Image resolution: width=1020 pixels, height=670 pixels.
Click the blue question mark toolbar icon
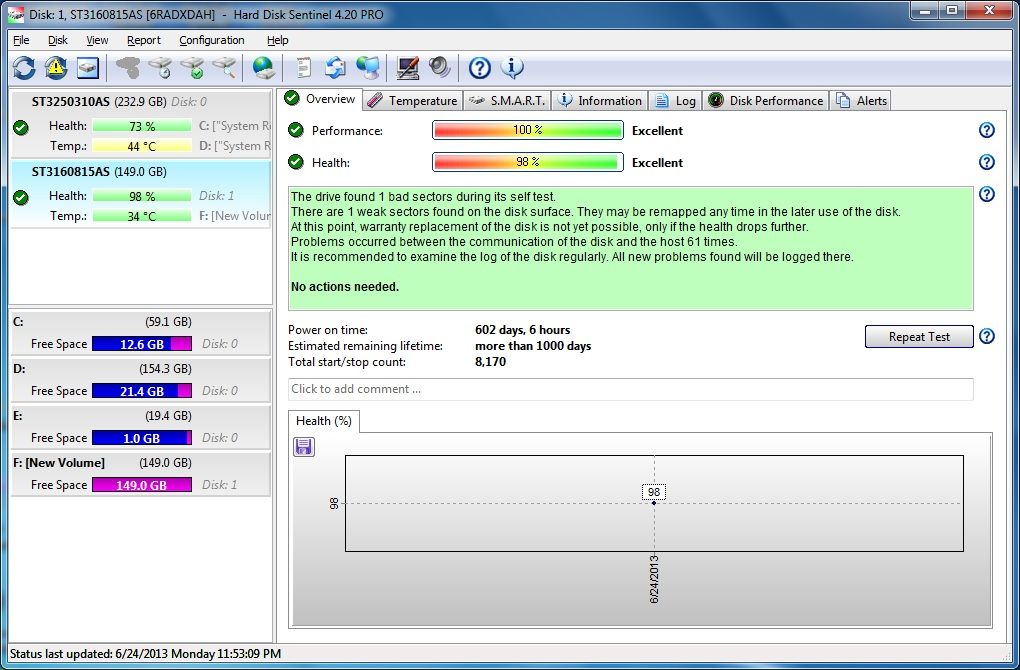[x=479, y=68]
